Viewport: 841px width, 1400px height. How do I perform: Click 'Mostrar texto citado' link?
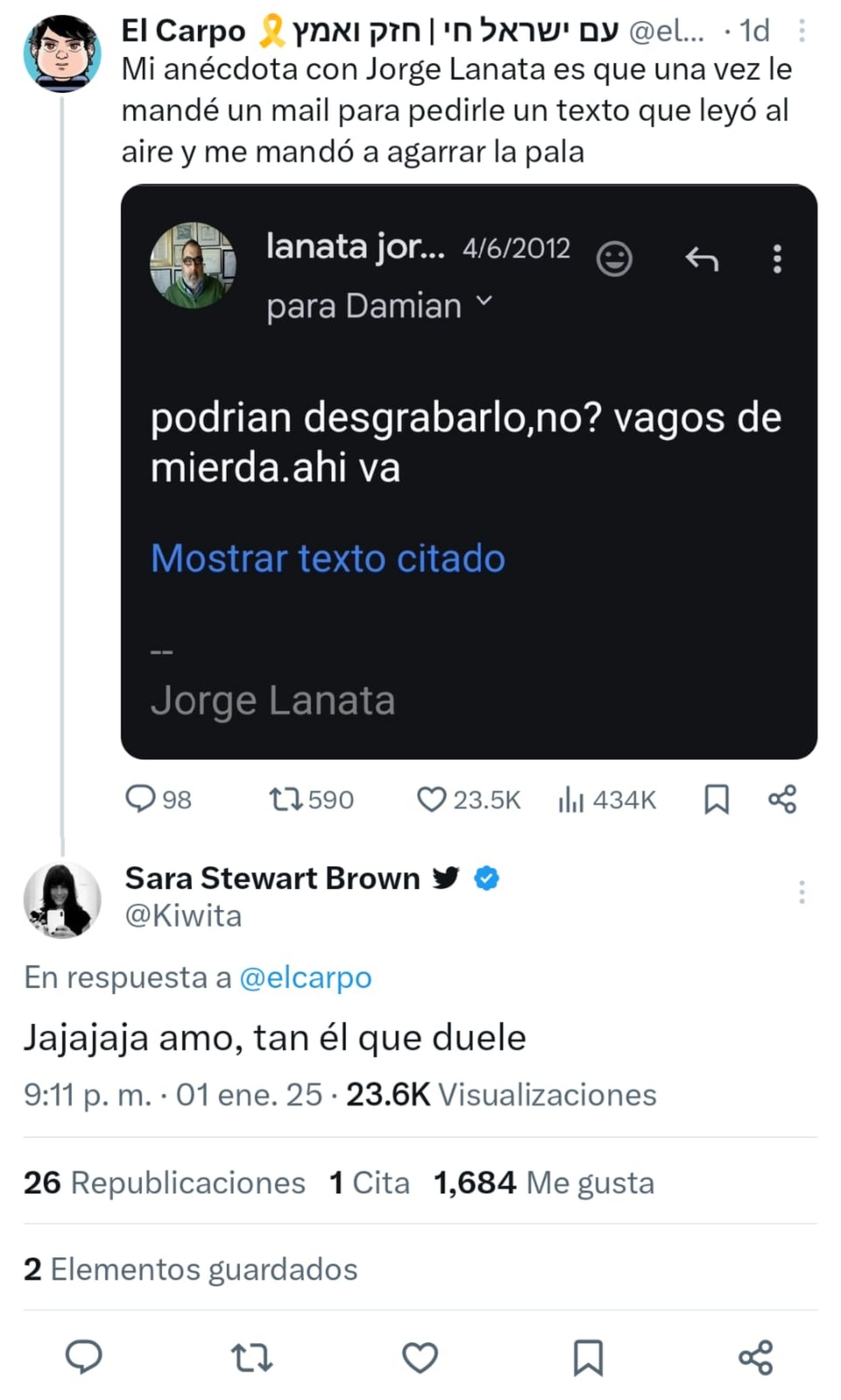(327, 558)
